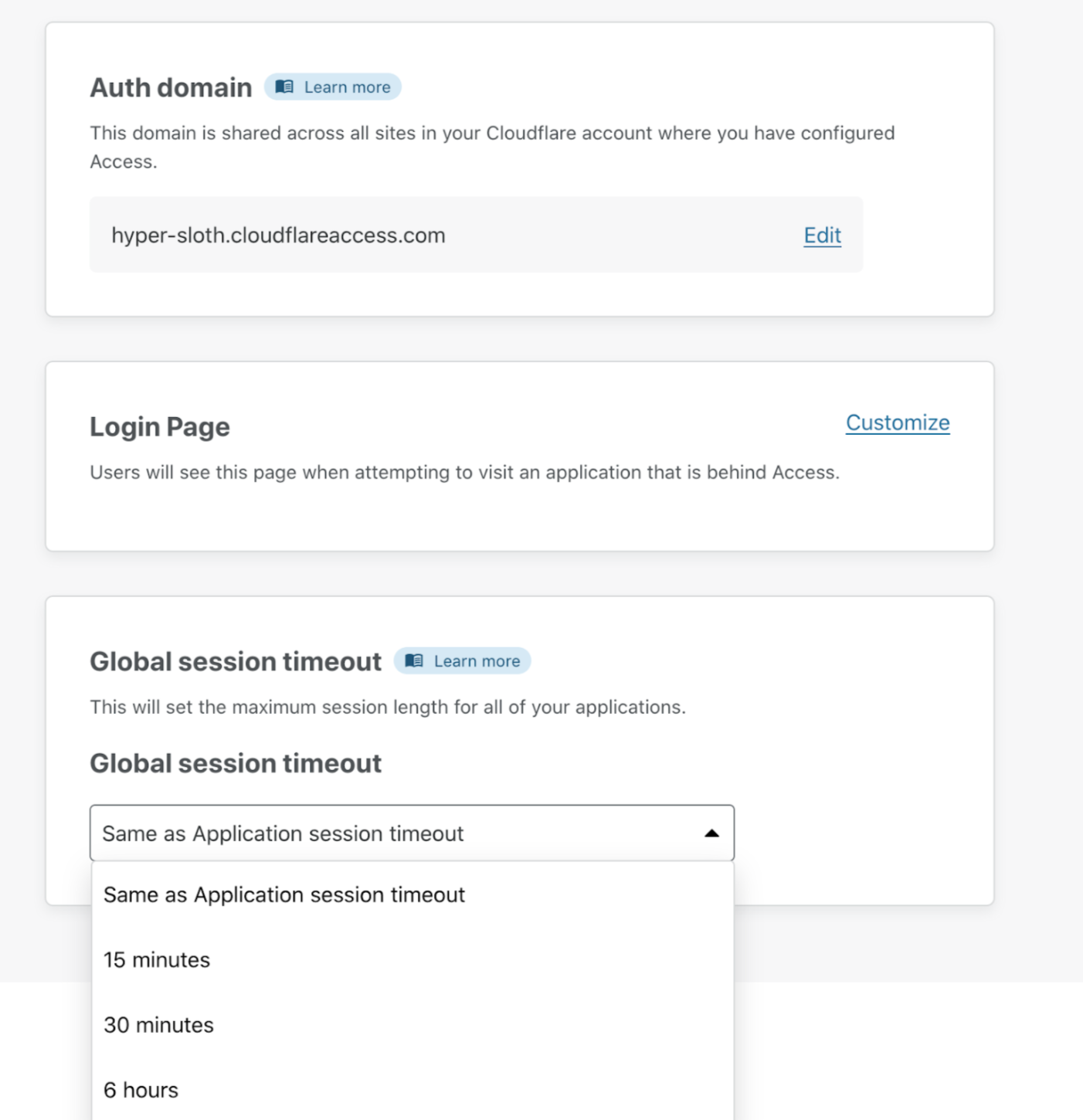Screen dimensions: 1083x1120
Task: Click the book icon beside Auth domain
Action: [284, 87]
